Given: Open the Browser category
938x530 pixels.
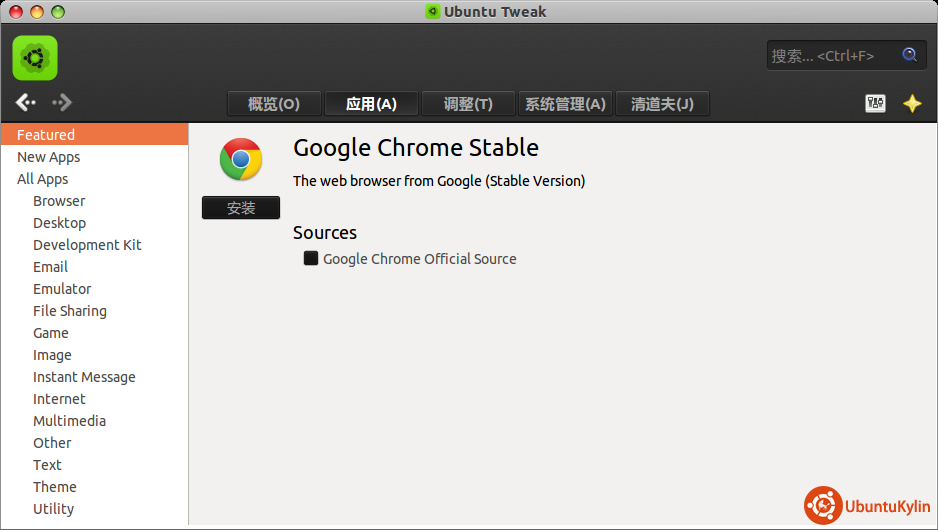Looking at the screenshot, I should click(x=59, y=201).
